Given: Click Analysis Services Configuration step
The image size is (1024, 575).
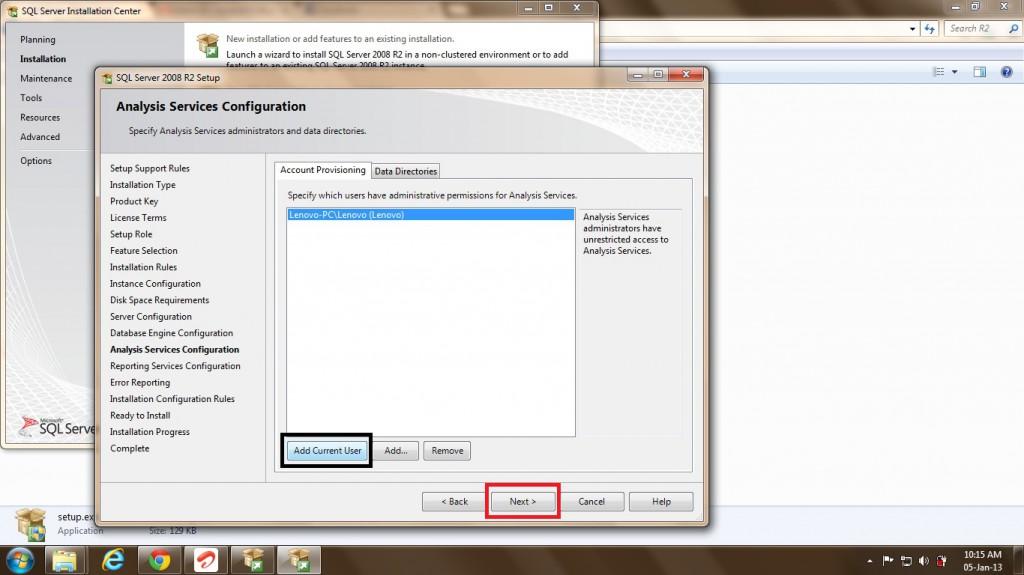Looking at the screenshot, I should click(174, 350).
